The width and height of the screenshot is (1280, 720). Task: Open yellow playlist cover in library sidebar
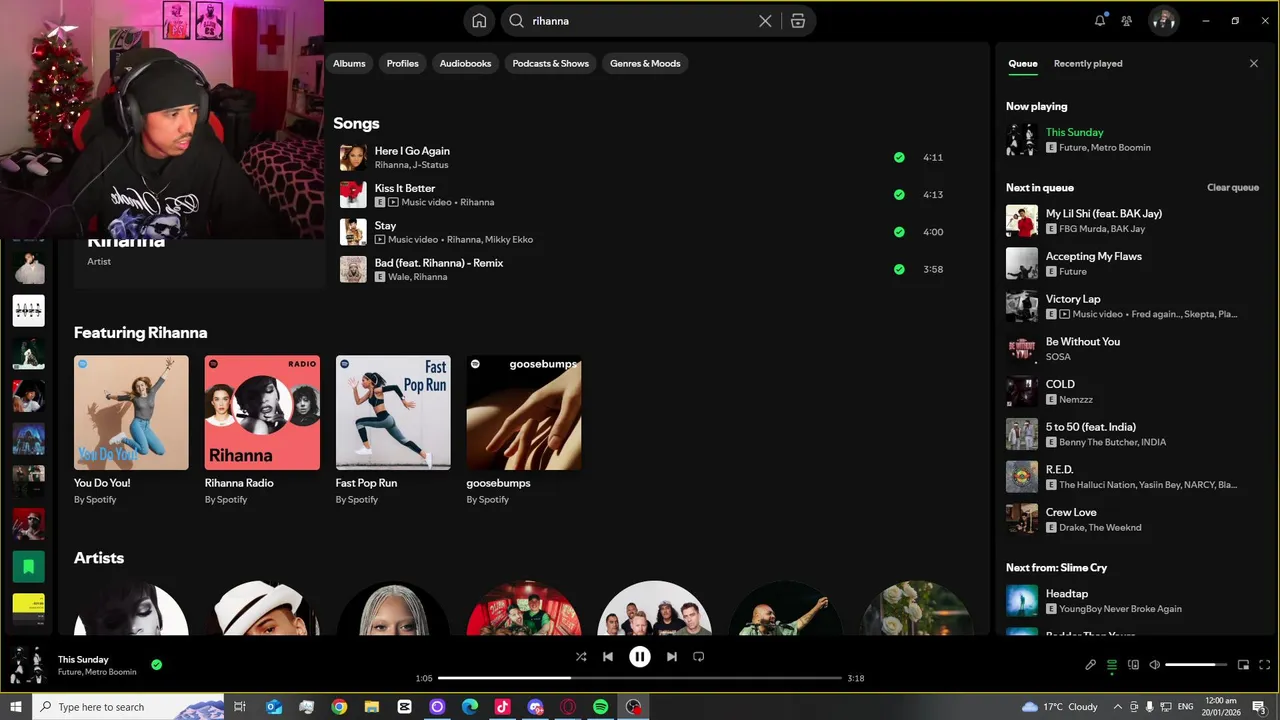pyautogui.click(x=28, y=609)
